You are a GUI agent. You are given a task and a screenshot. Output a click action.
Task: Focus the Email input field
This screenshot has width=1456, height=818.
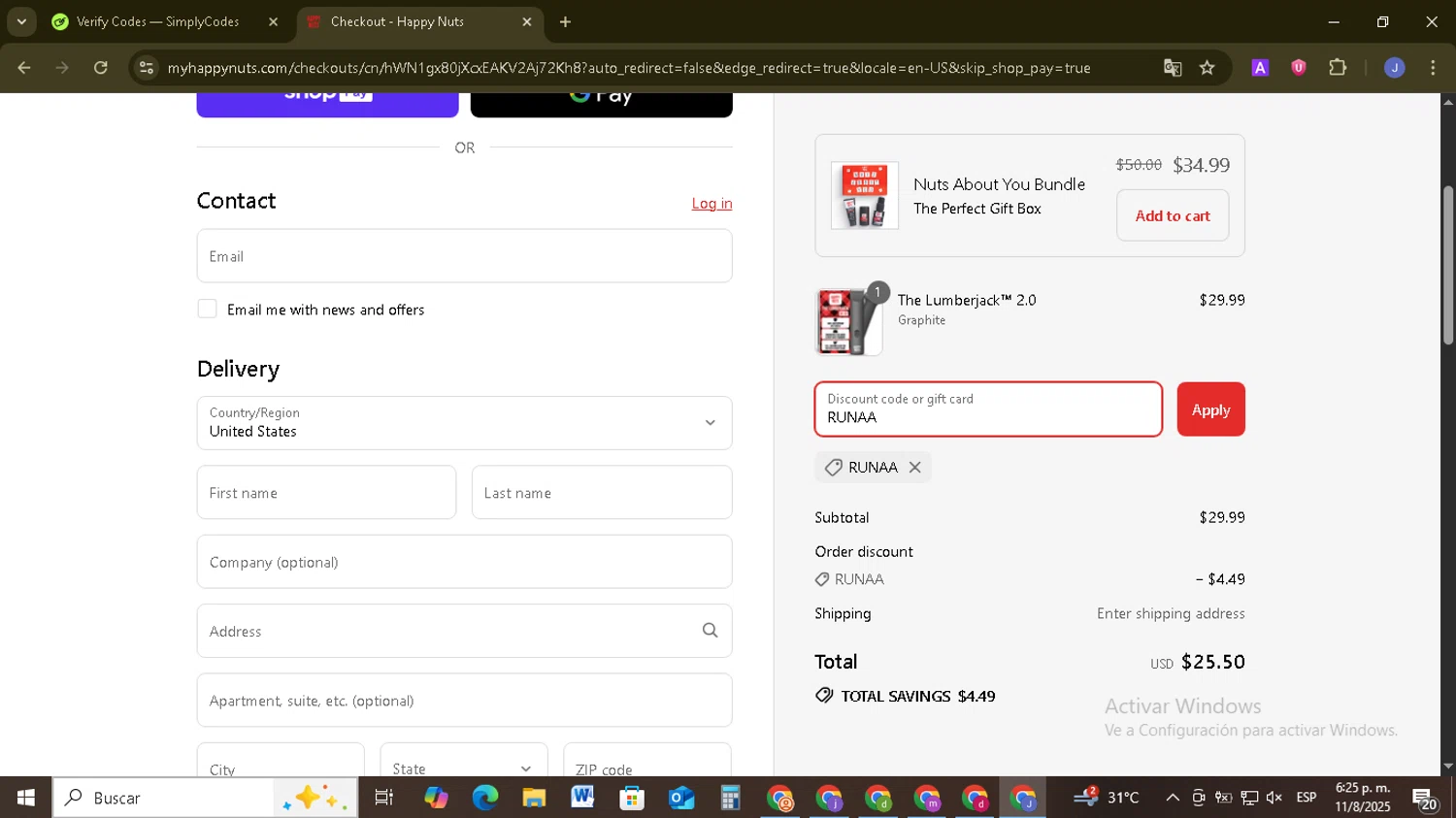[464, 256]
